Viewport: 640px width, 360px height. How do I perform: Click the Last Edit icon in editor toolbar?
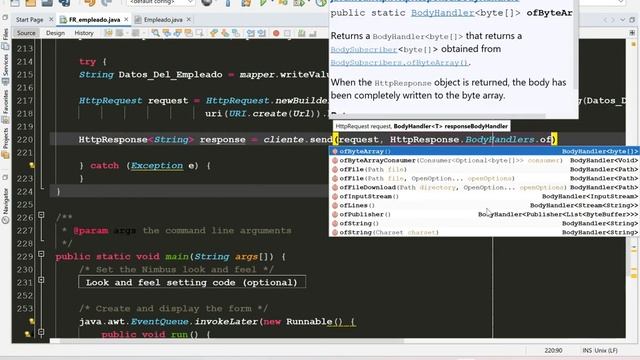109,33
